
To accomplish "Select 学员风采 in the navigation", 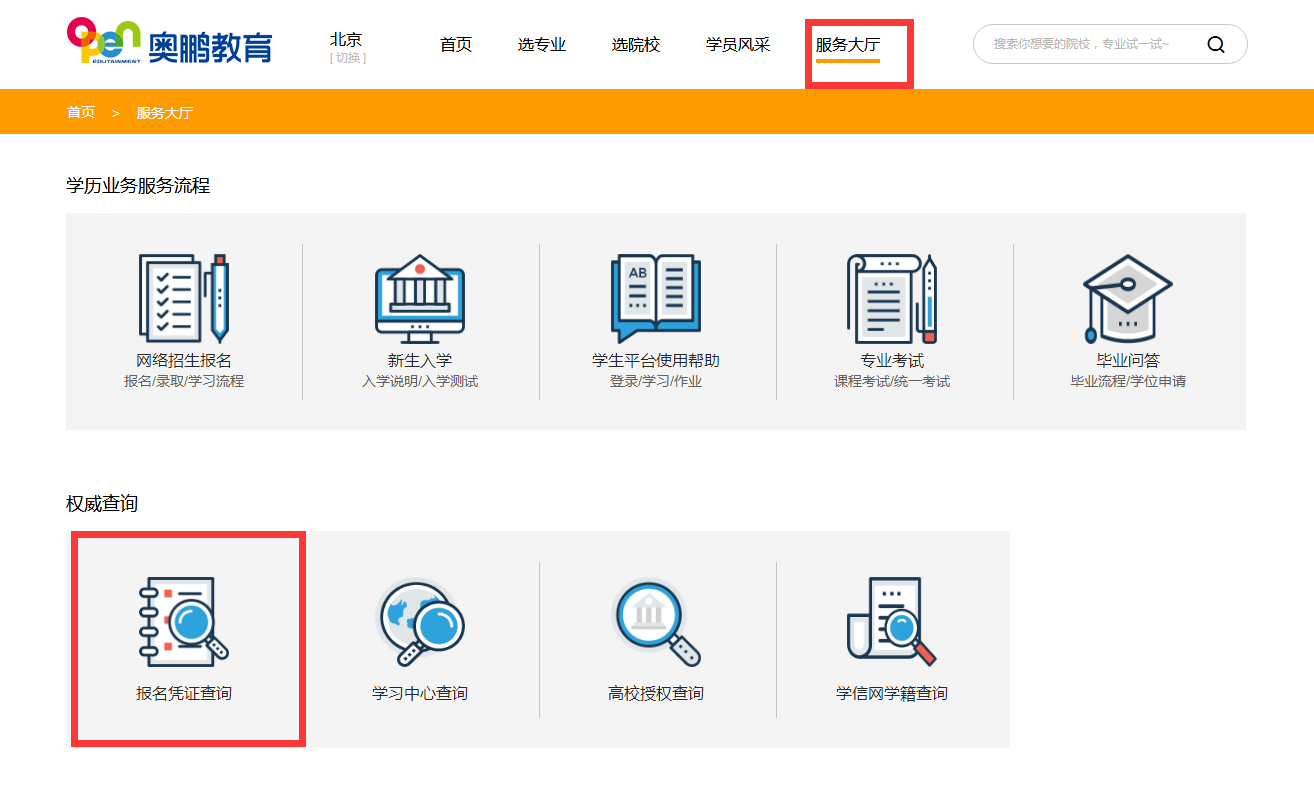I will point(737,44).
